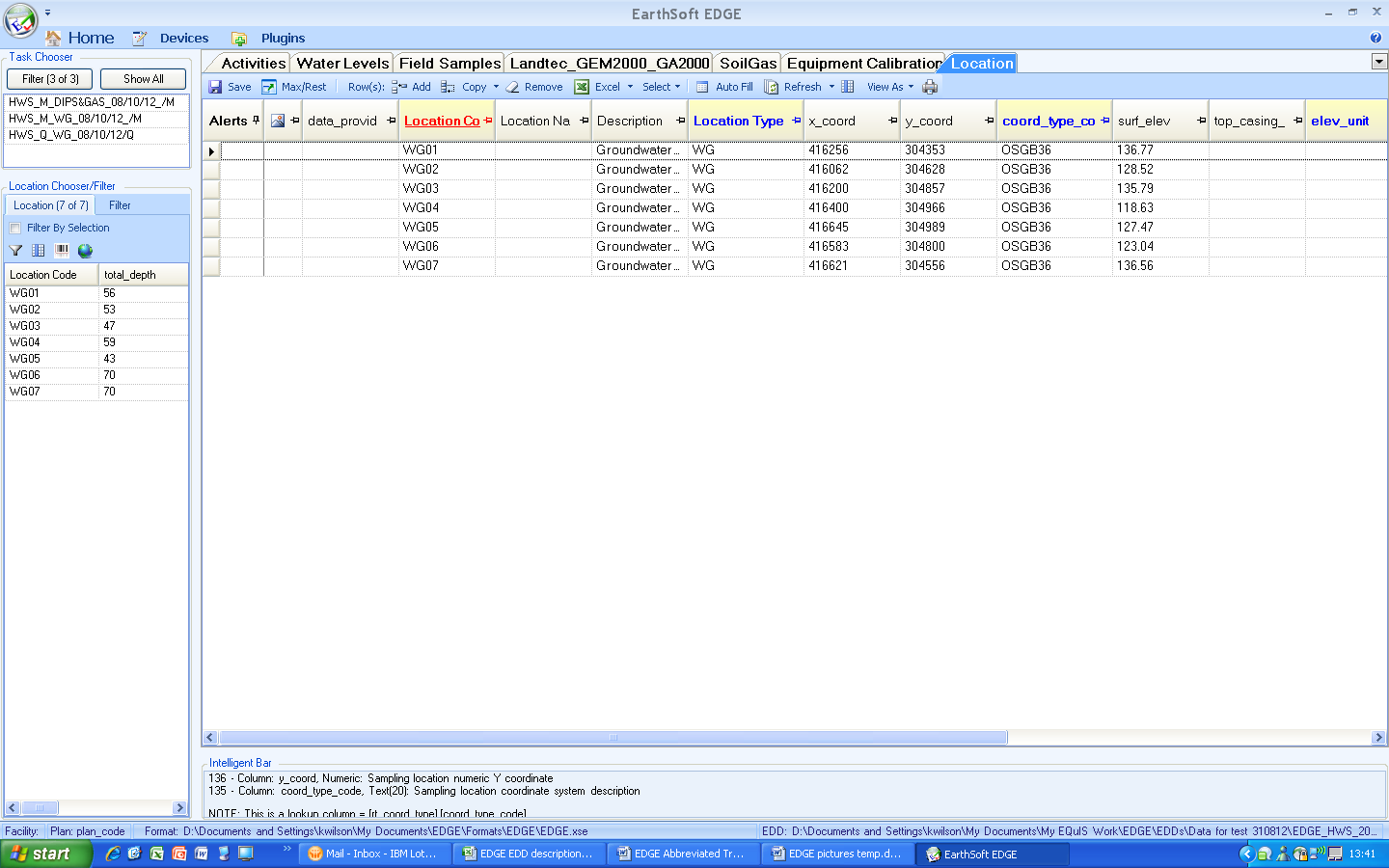Pin the y_coord column
Viewport: 1389px width, 868px height.
point(990,121)
